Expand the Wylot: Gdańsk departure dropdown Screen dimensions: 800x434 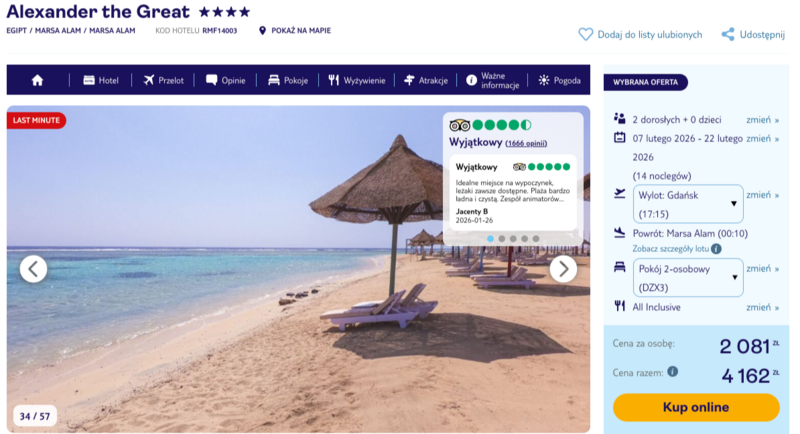tap(688, 204)
